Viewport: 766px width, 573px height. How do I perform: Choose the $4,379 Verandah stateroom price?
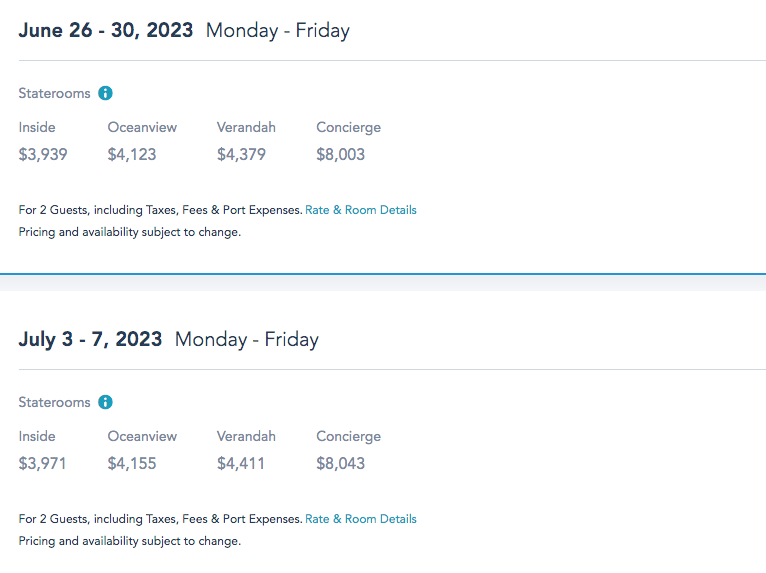[241, 155]
